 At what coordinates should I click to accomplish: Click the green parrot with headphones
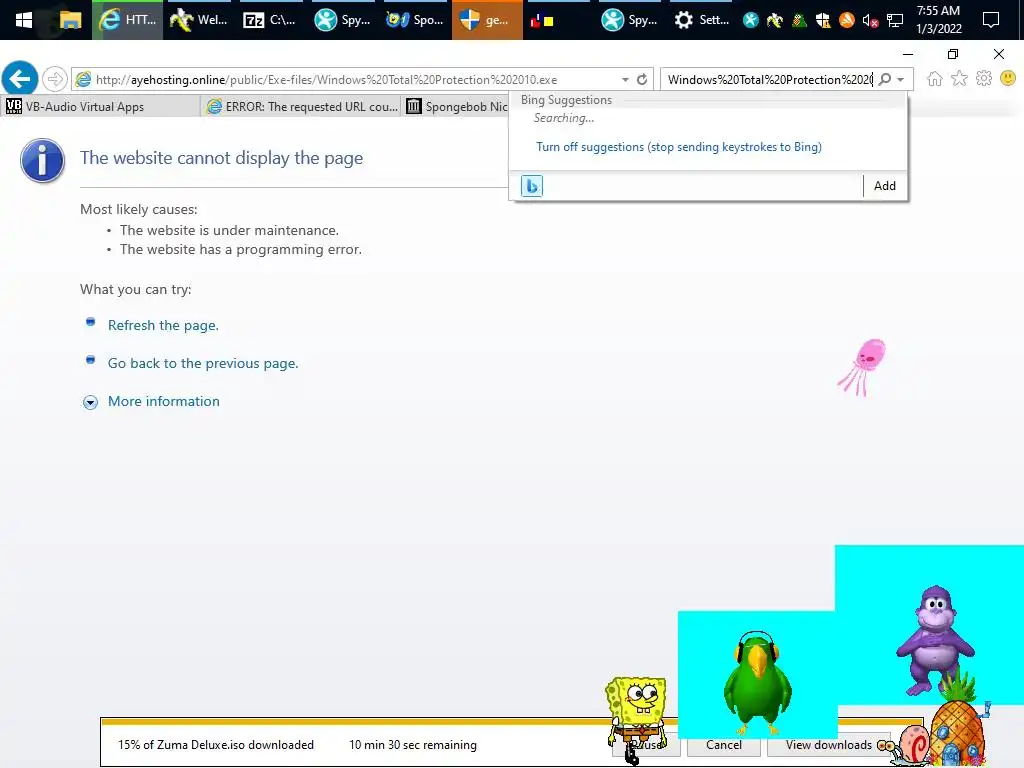pos(758,682)
